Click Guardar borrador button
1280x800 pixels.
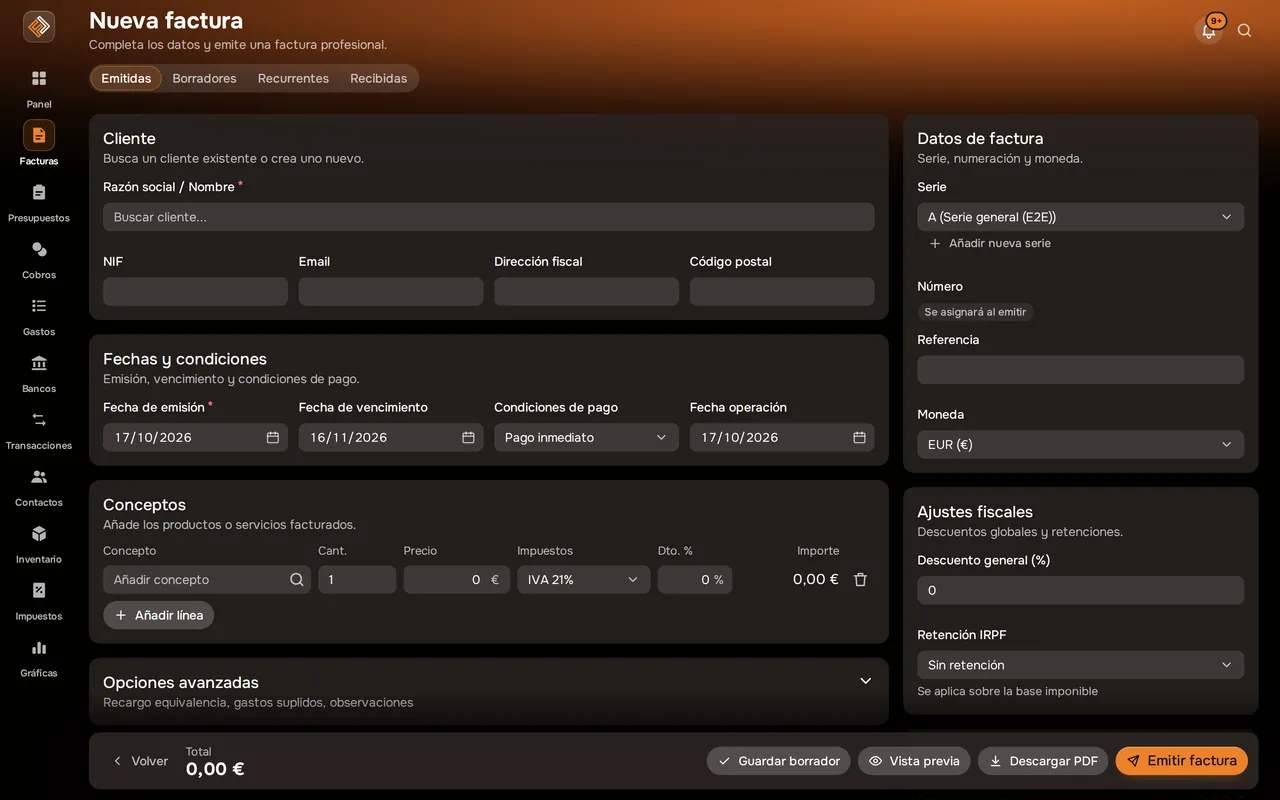pos(779,761)
